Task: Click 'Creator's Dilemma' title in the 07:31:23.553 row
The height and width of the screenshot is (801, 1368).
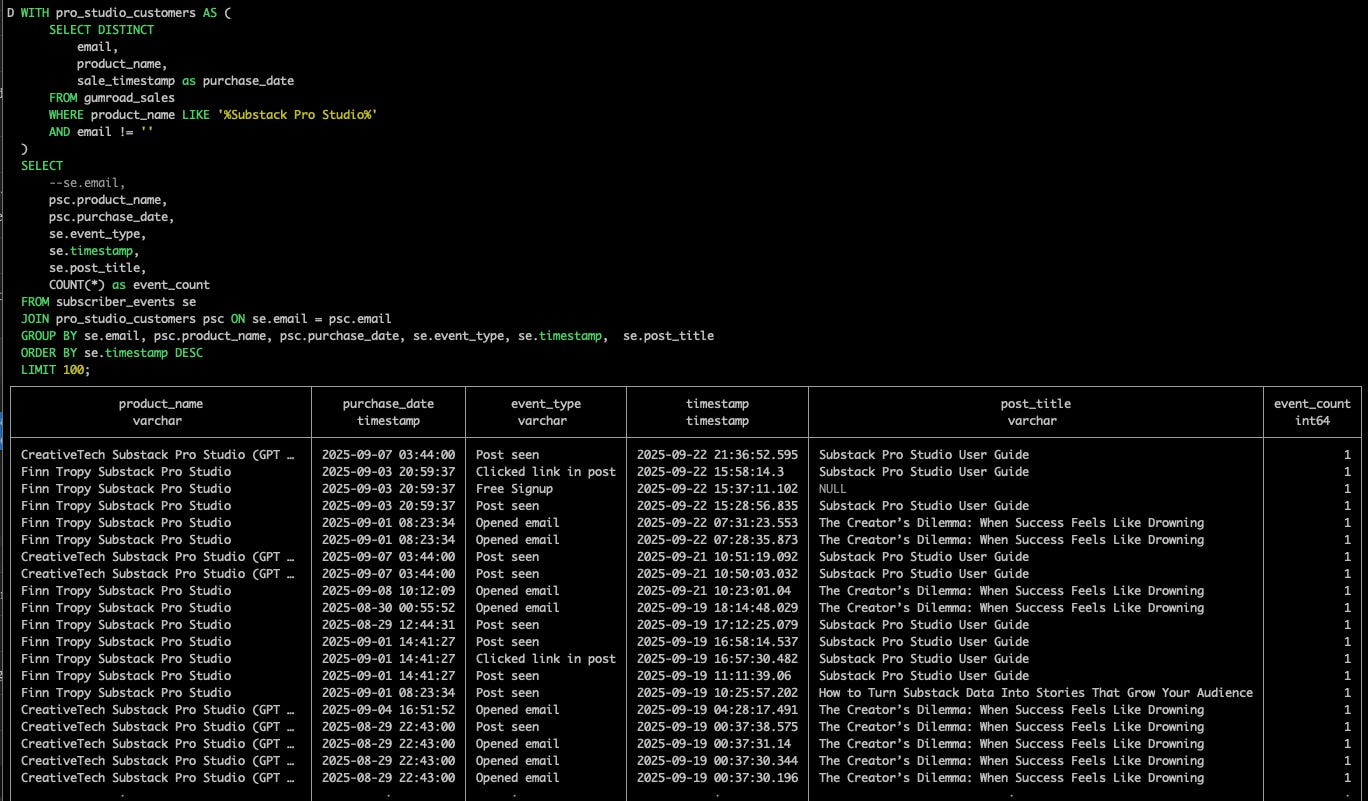Action: point(1011,523)
